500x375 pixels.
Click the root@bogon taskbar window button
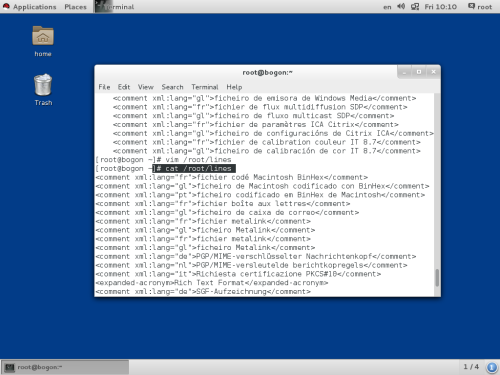(x=65, y=367)
